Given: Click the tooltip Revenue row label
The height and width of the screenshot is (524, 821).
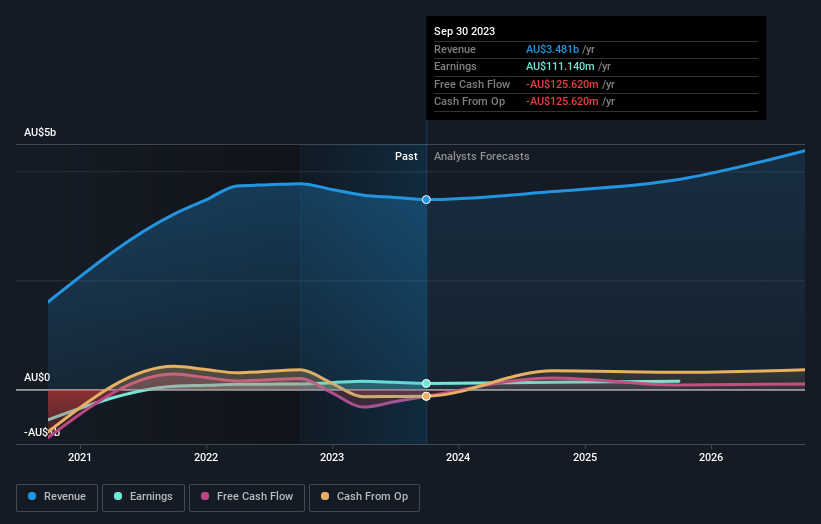Looking at the screenshot, I should tap(454, 49).
